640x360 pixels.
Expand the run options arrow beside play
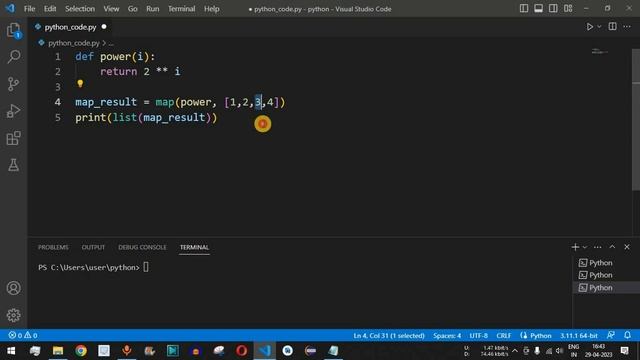tap(599, 27)
